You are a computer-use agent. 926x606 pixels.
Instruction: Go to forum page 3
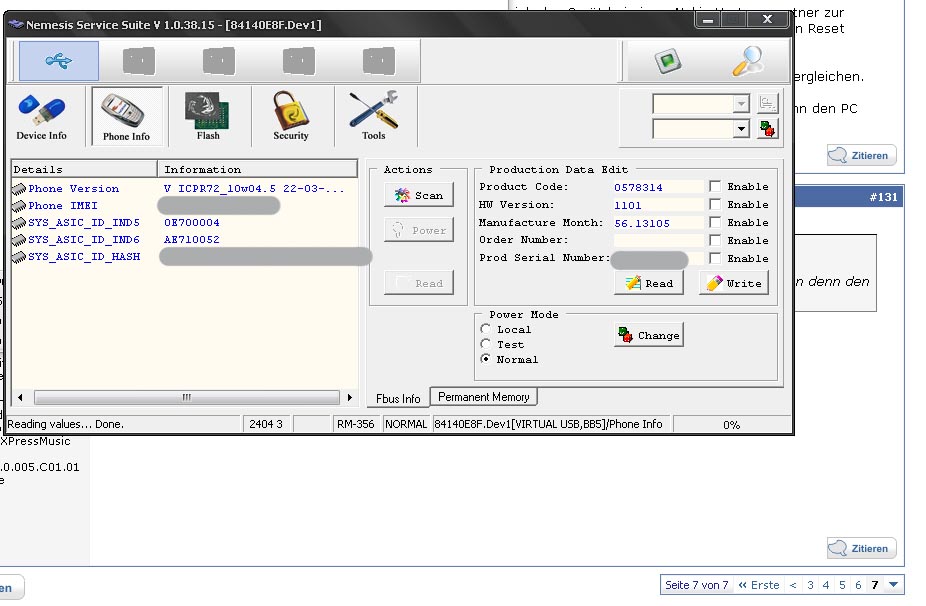click(810, 585)
